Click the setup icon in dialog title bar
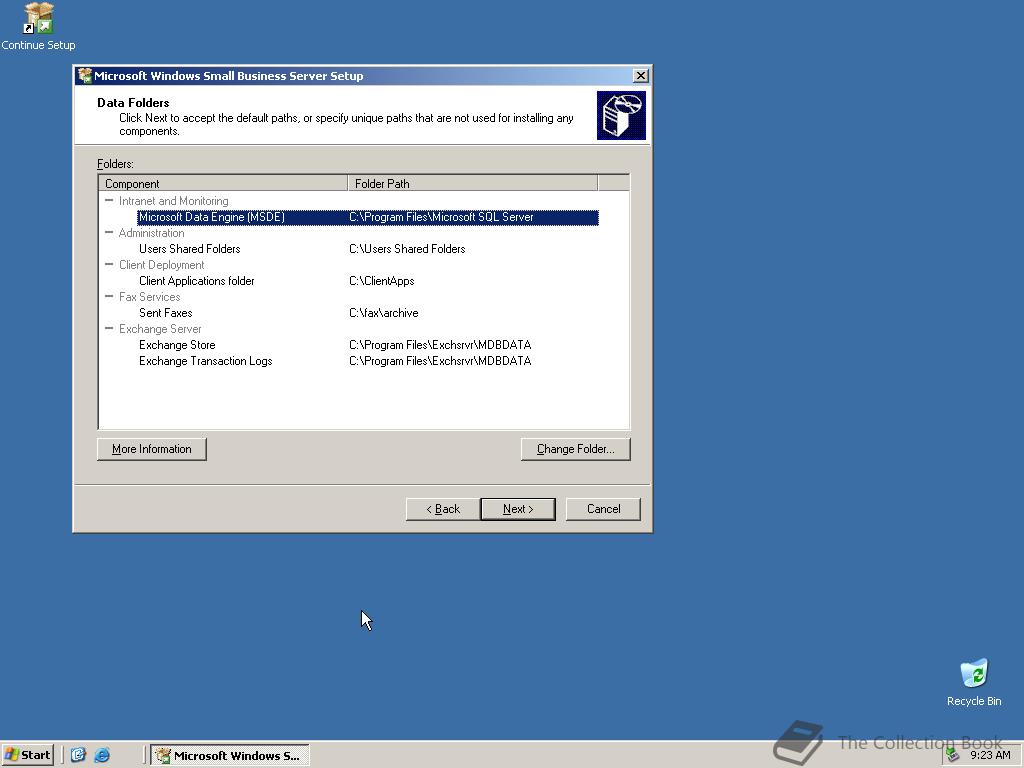 [84, 76]
